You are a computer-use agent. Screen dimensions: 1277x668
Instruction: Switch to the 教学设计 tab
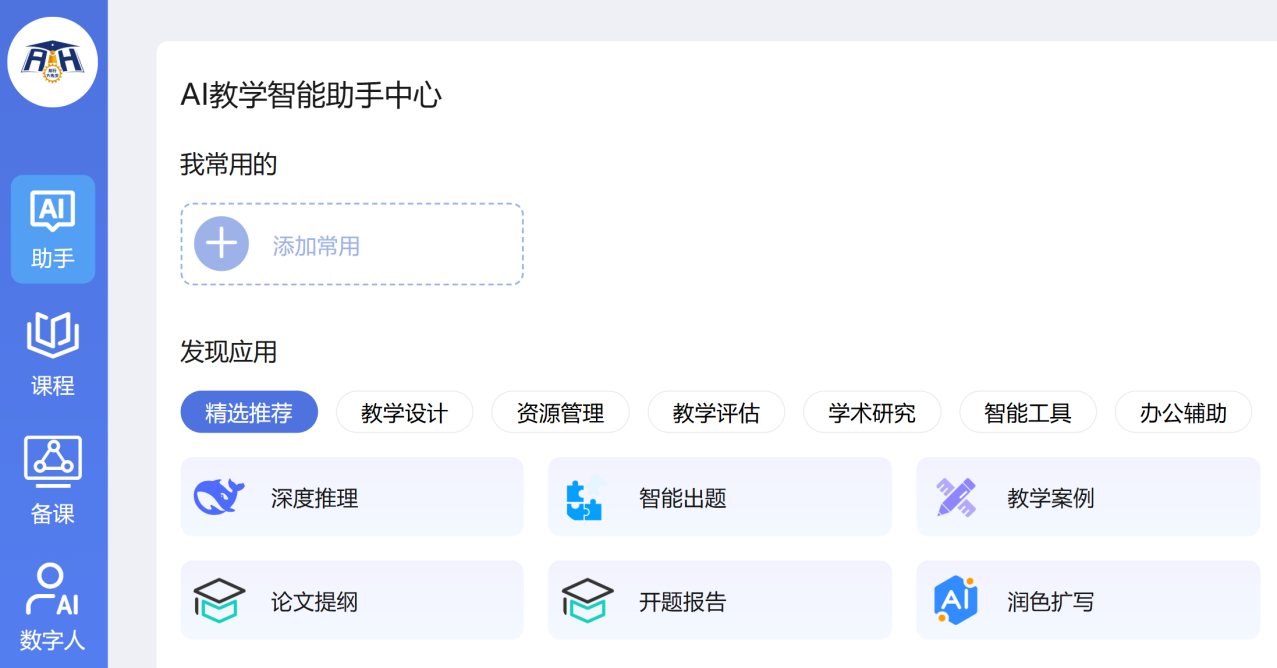[404, 413]
